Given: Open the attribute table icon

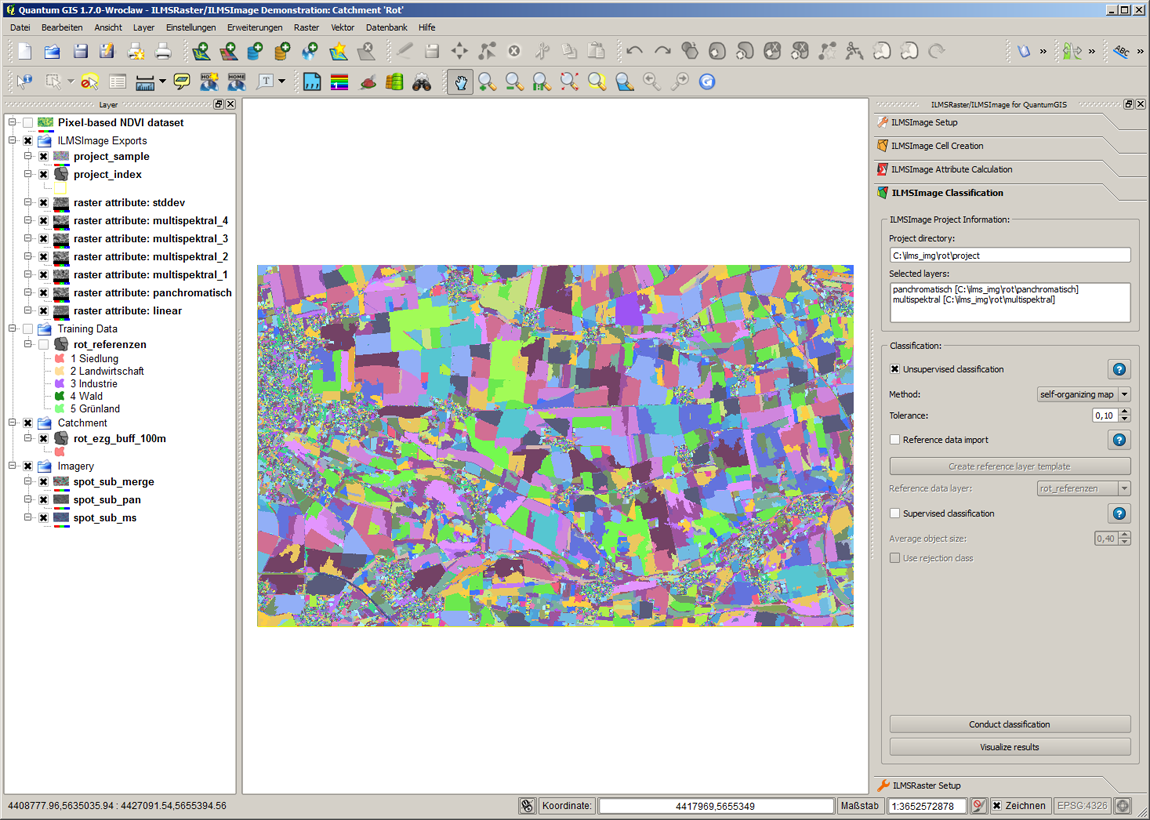Looking at the screenshot, I should click(118, 82).
